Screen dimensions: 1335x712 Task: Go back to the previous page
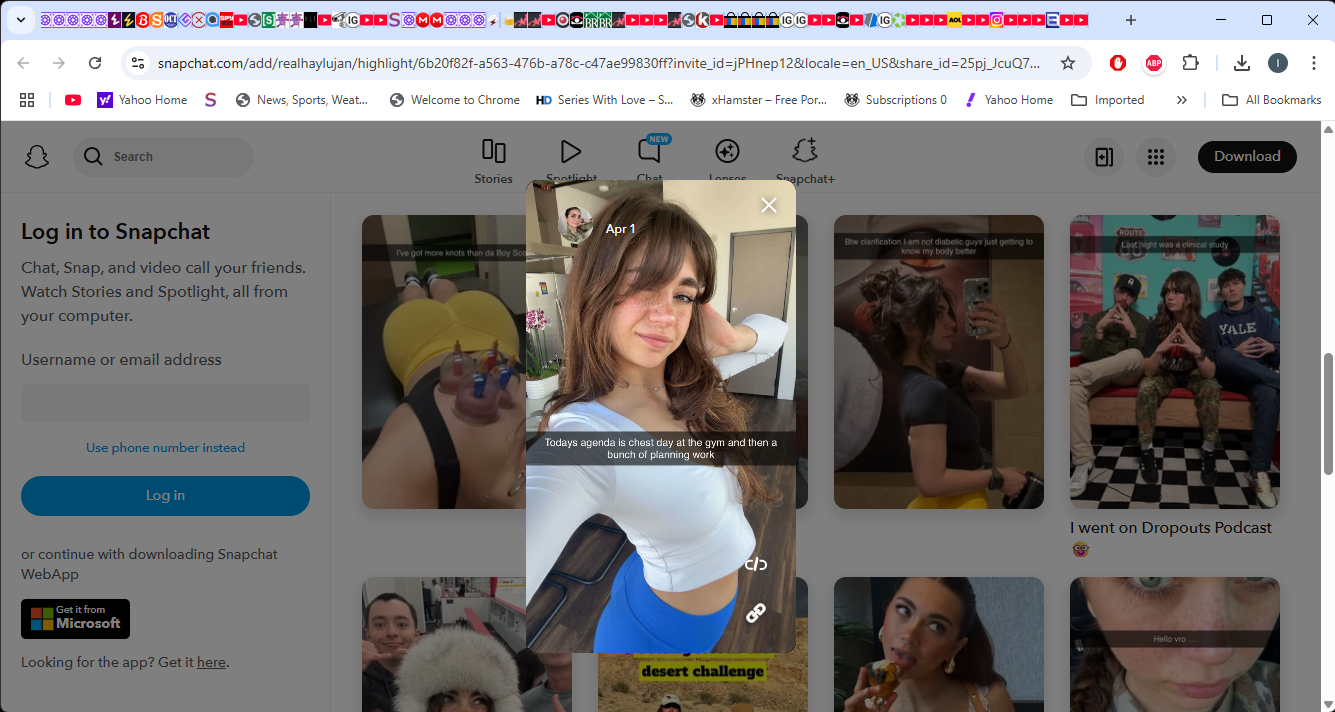23,63
